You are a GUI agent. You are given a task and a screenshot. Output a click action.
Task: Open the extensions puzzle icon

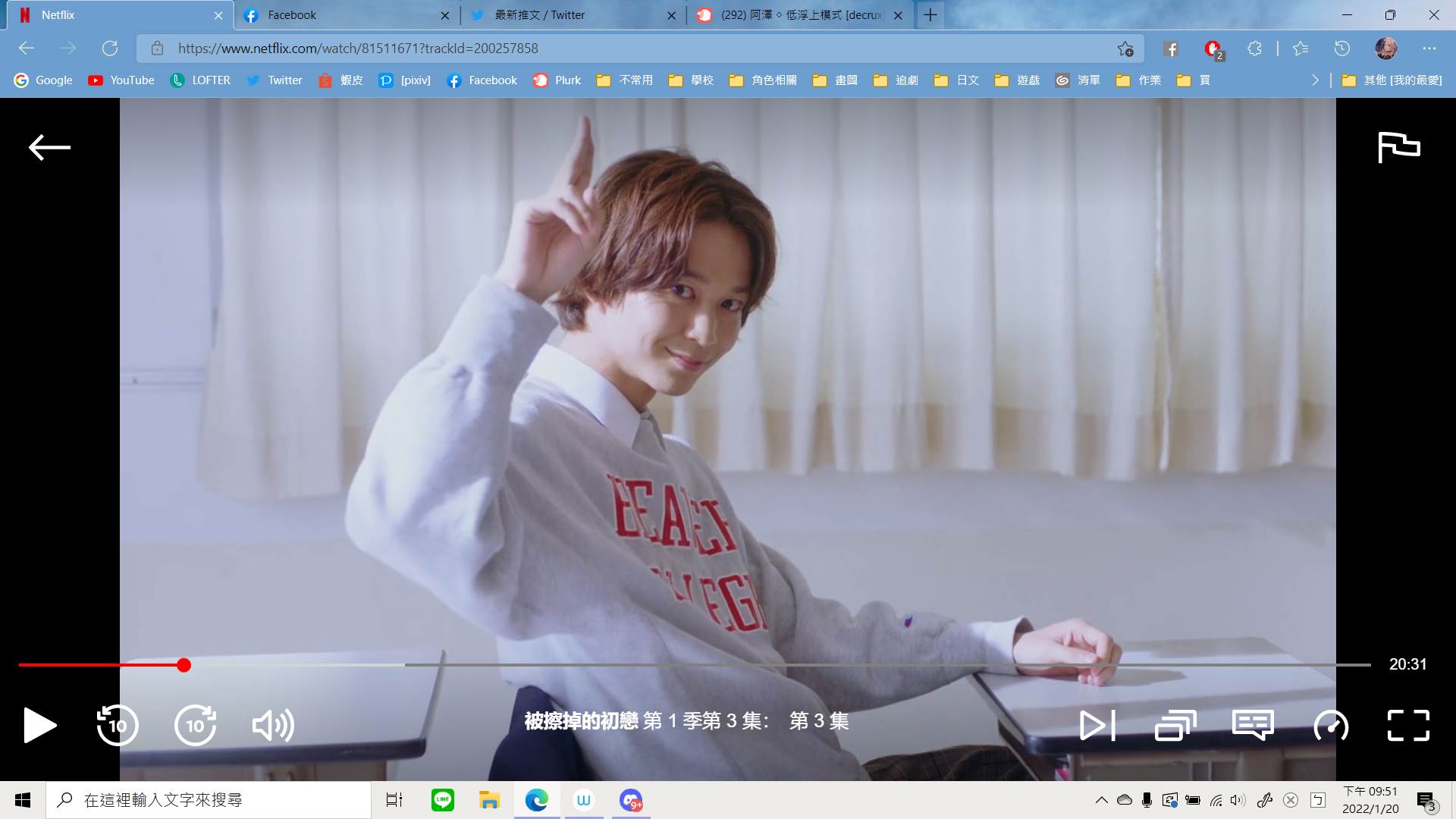(1254, 49)
